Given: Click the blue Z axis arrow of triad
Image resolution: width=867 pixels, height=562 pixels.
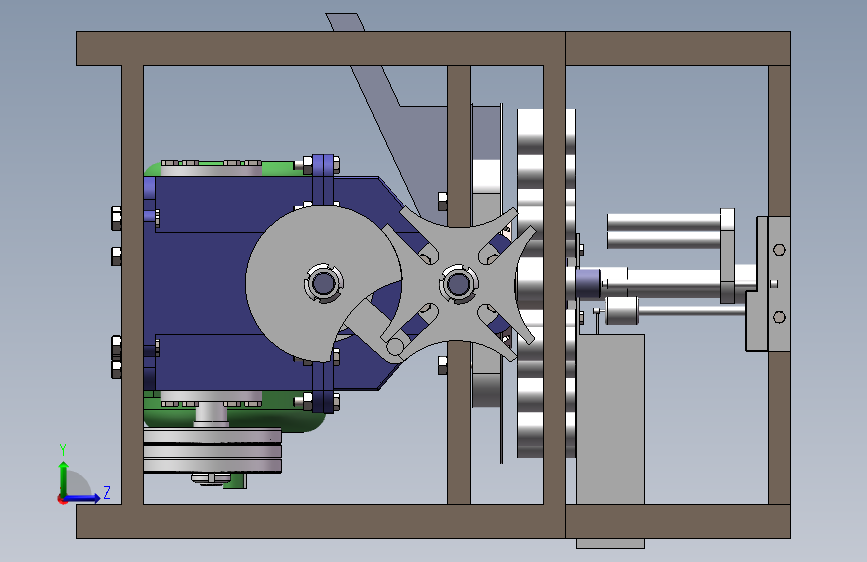Looking at the screenshot, I should (84, 498).
